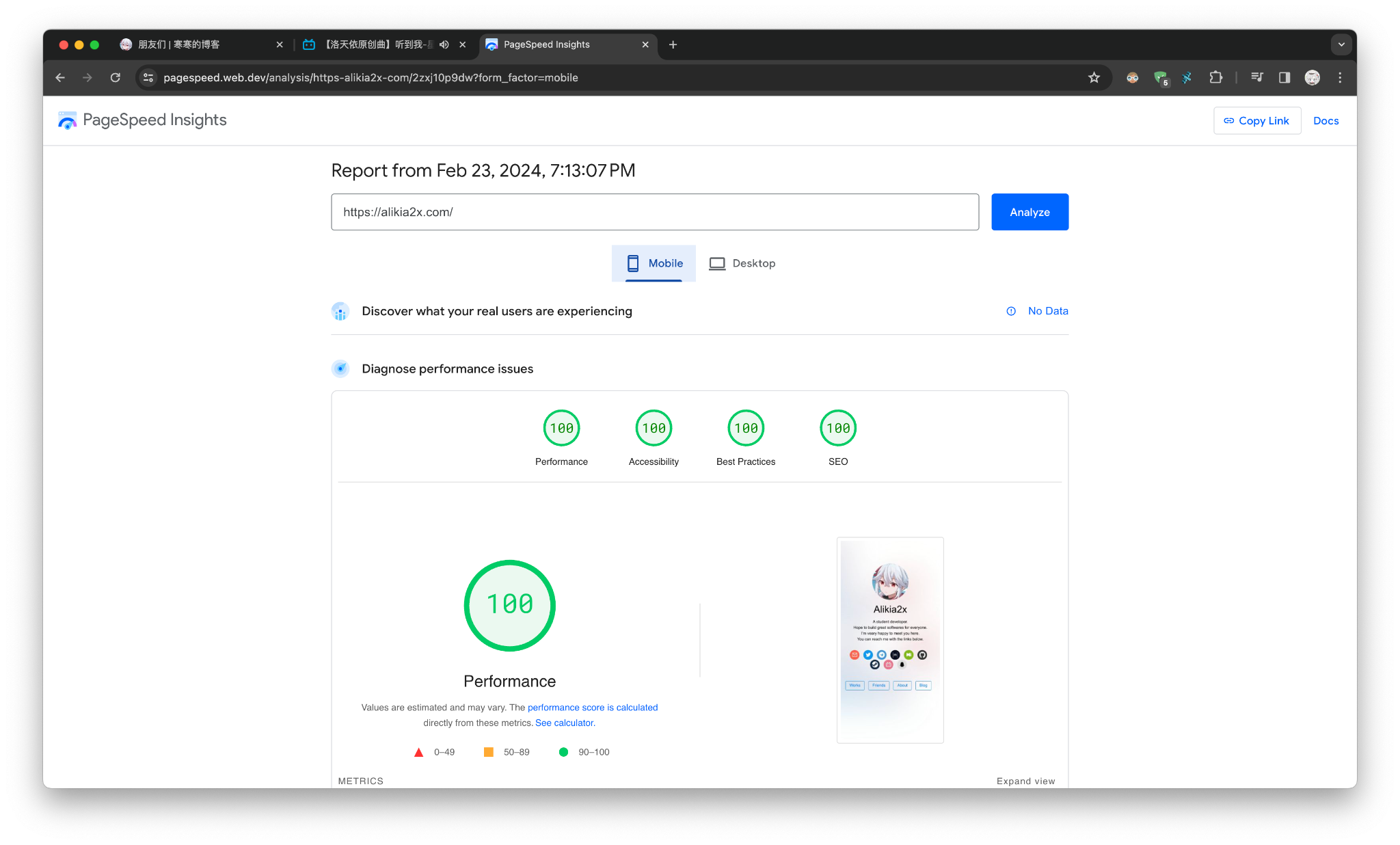Expand the tab search dropdown arrow
This screenshot has width=1400, height=845.
point(1341,44)
